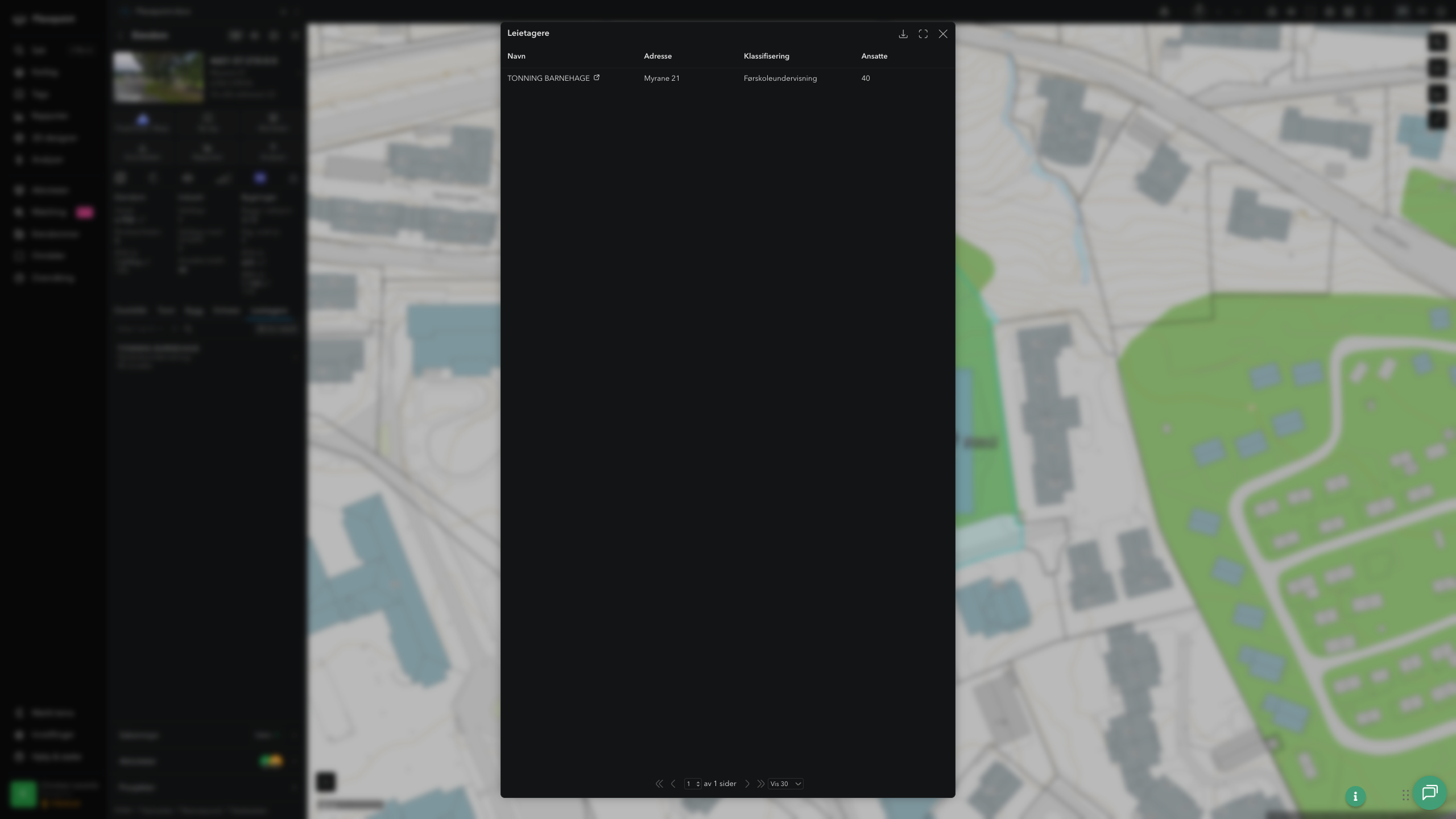Download the Leietagere table
1456x819 pixels.
[x=903, y=34]
